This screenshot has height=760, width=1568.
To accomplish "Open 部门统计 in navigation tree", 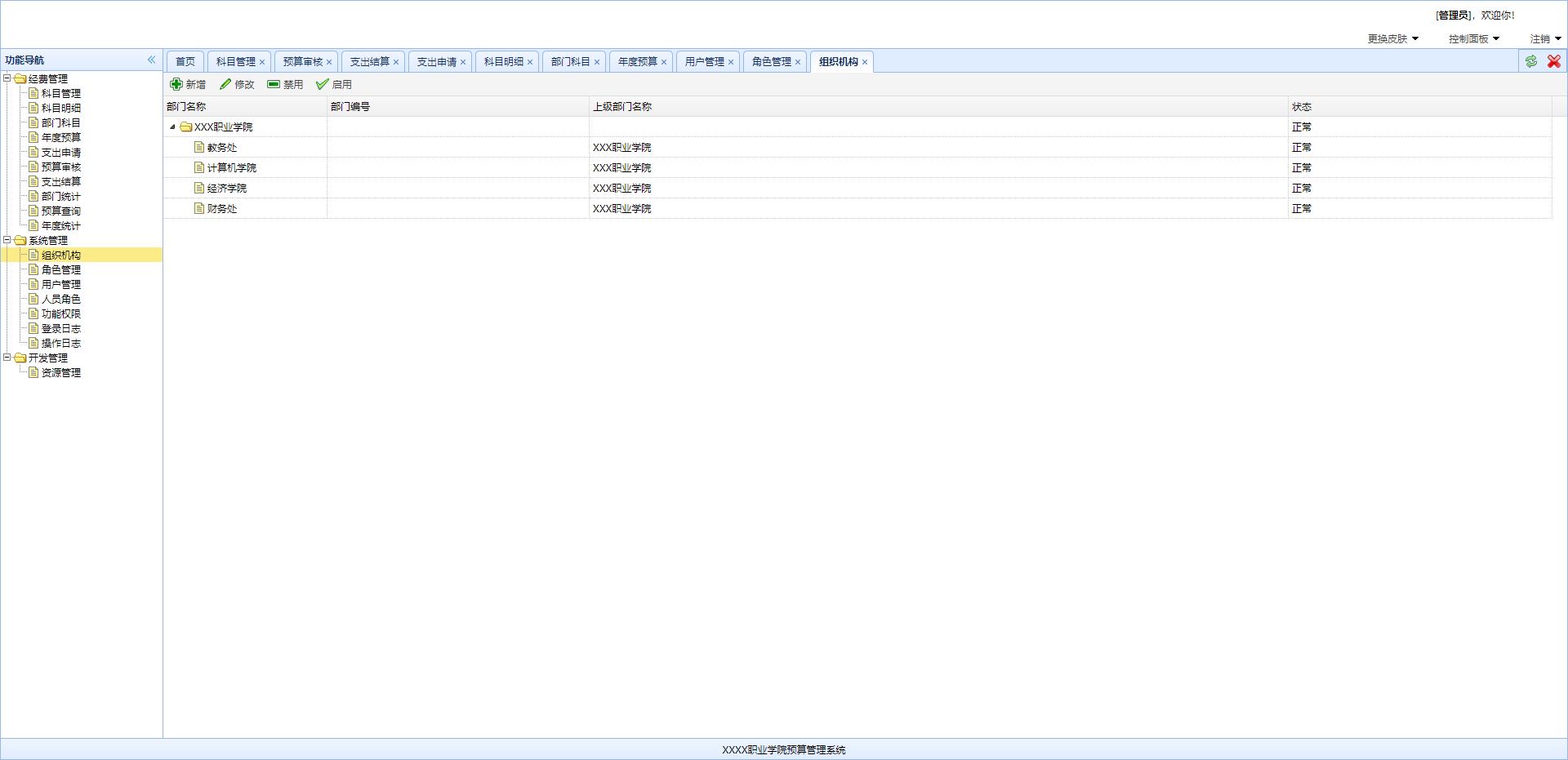I will coord(61,196).
